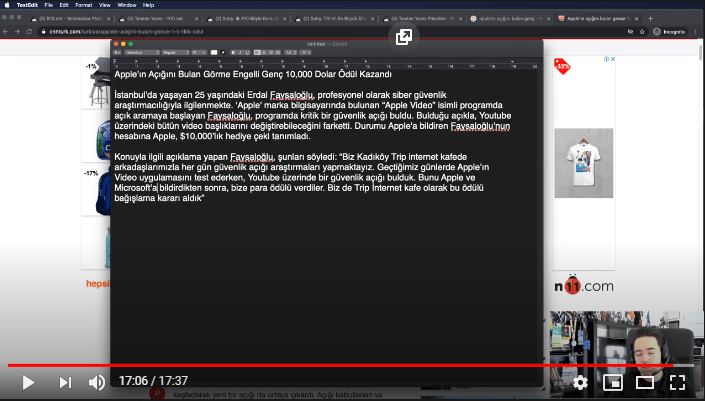Align text right
This screenshot has height=401, width=705.
pyautogui.click(x=271, y=53)
